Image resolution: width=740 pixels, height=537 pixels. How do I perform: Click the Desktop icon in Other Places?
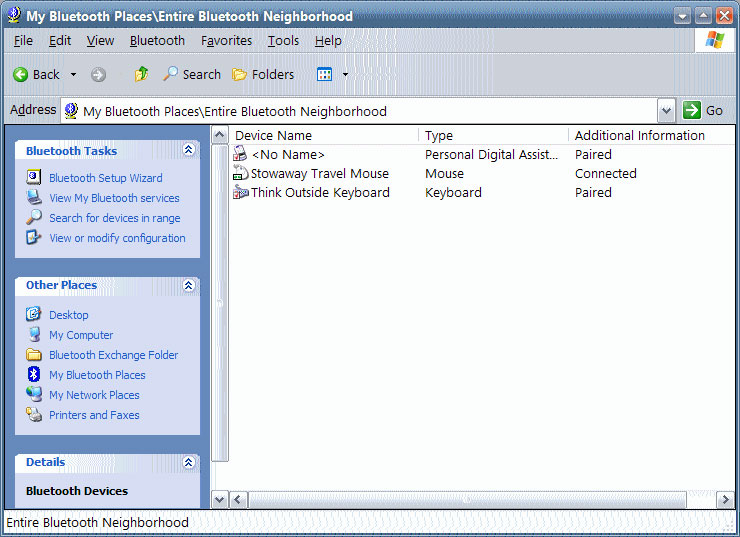[x=34, y=314]
